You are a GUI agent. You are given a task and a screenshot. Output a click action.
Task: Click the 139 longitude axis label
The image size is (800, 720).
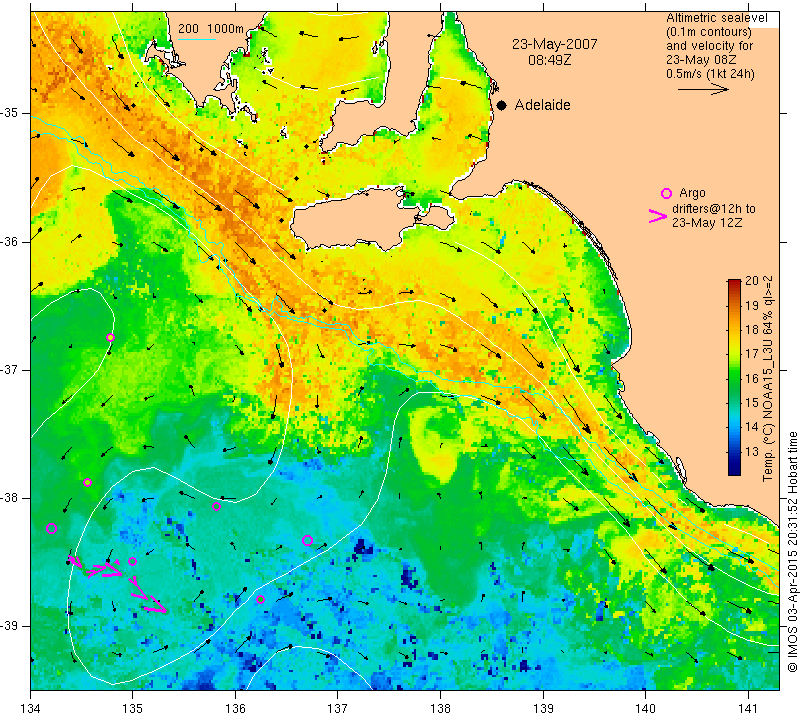tap(543, 709)
